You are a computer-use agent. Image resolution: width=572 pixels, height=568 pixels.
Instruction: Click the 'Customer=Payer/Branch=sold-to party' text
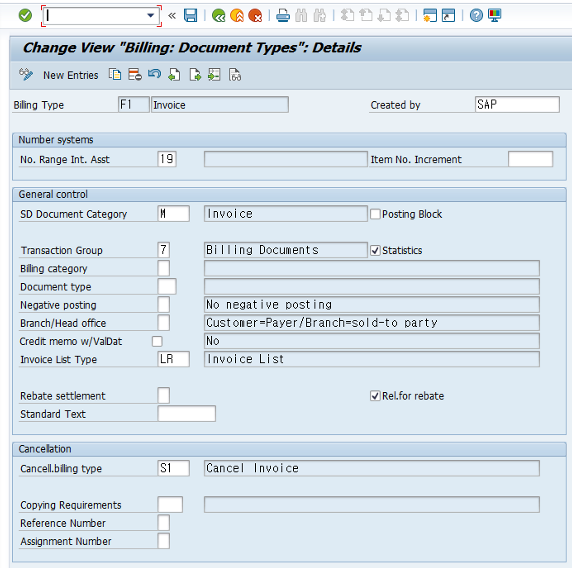tap(322, 323)
